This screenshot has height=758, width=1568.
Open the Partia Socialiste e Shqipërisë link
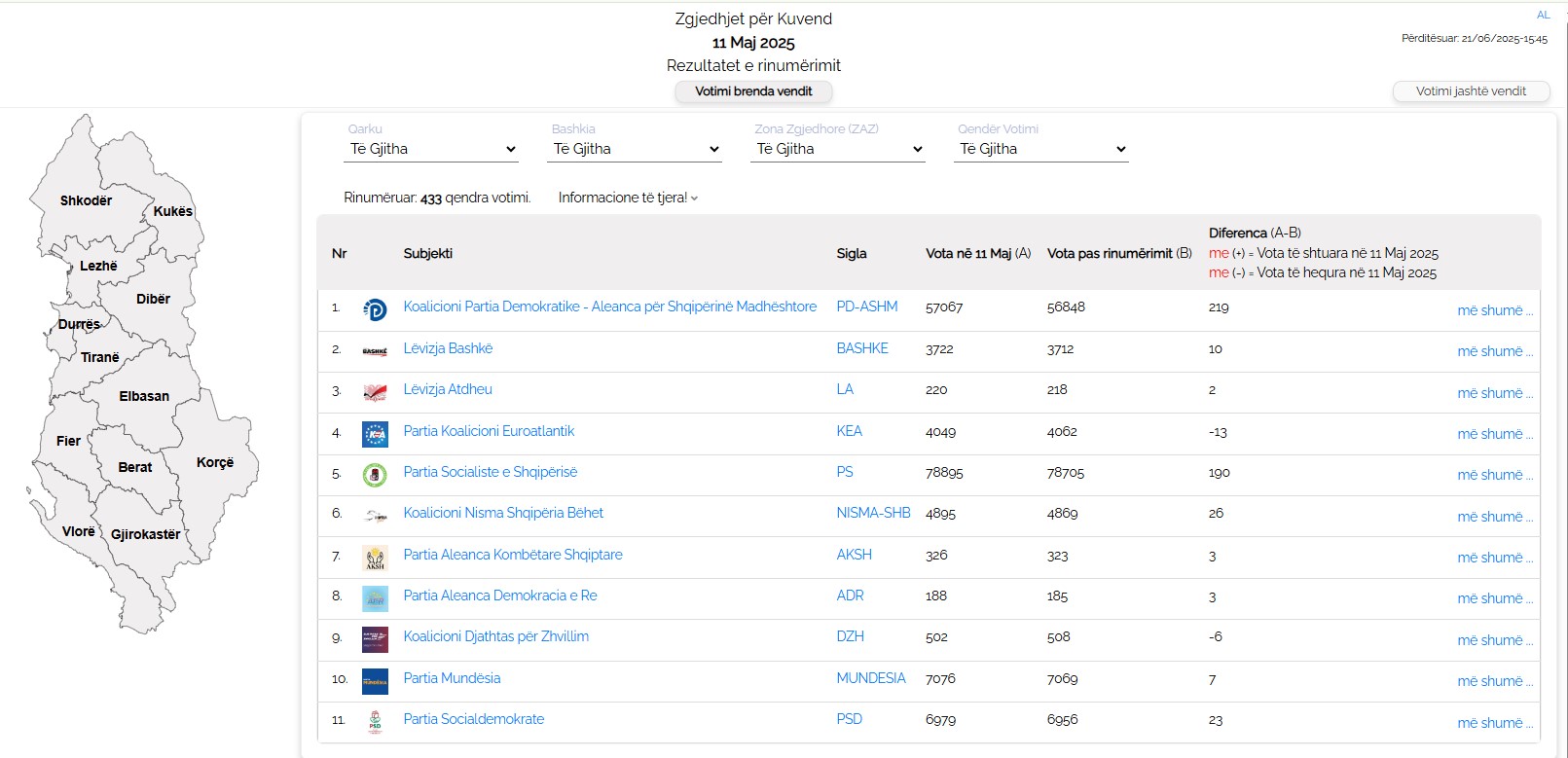click(490, 472)
